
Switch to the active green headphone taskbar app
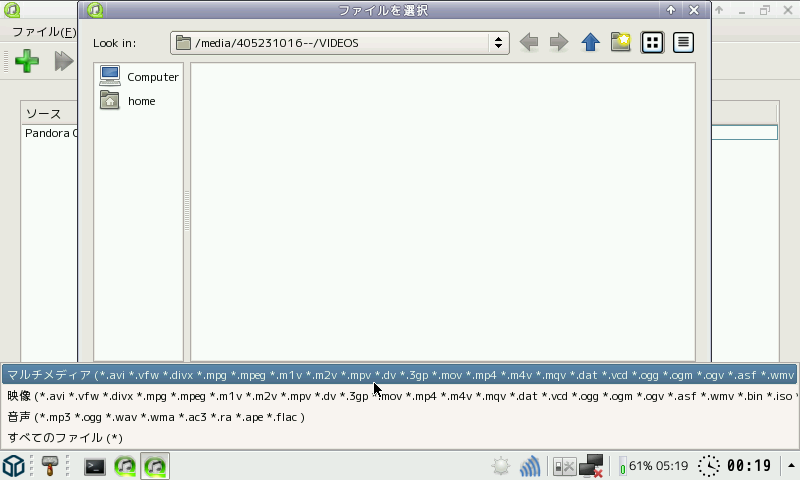click(x=155, y=466)
